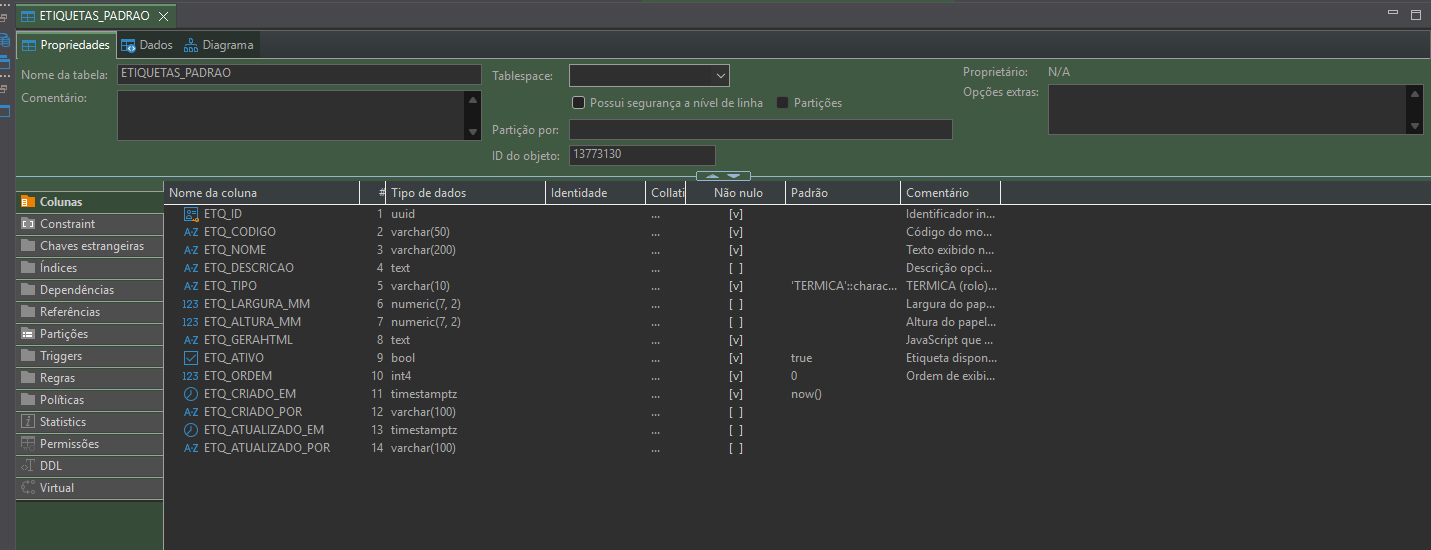Click the ETQ_NOME string type icon
1431x550 pixels.
pyautogui.click(x=191, y=250)
